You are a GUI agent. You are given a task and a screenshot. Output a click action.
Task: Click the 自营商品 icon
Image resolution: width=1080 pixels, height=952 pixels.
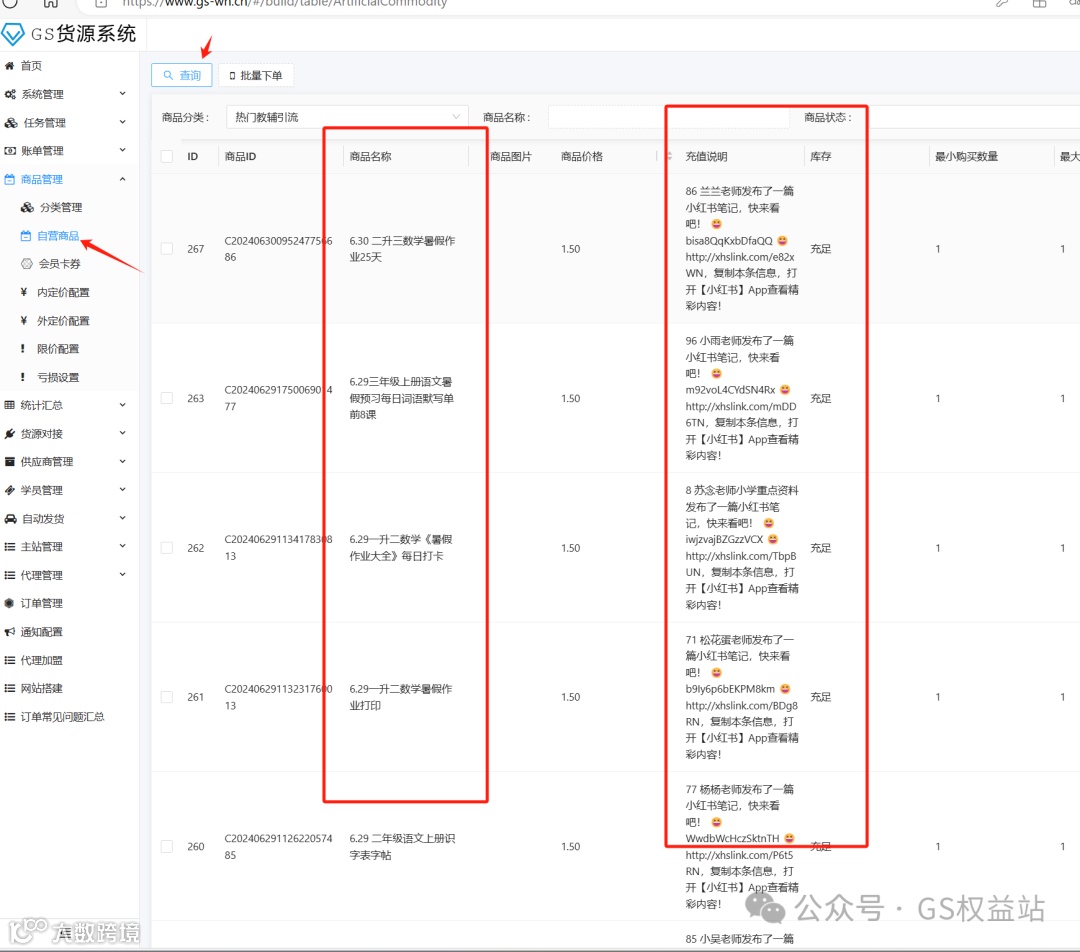(25, 236)
